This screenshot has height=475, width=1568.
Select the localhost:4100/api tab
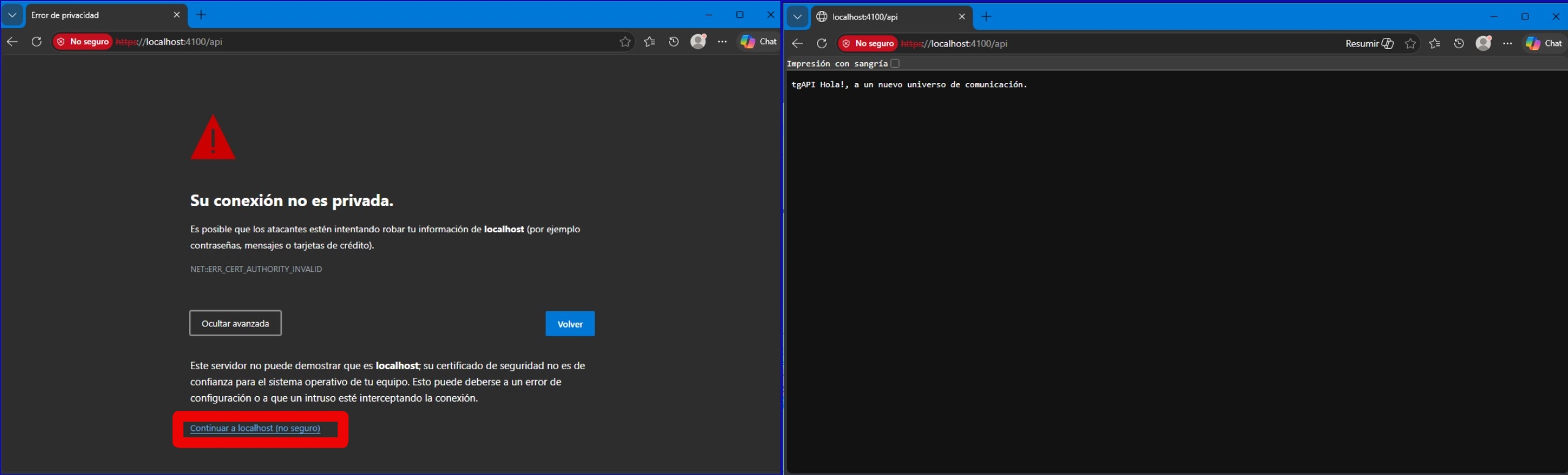(892, 17)
